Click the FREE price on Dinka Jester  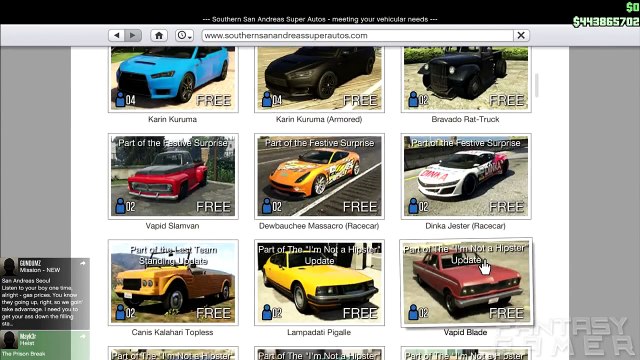(507, 207)
